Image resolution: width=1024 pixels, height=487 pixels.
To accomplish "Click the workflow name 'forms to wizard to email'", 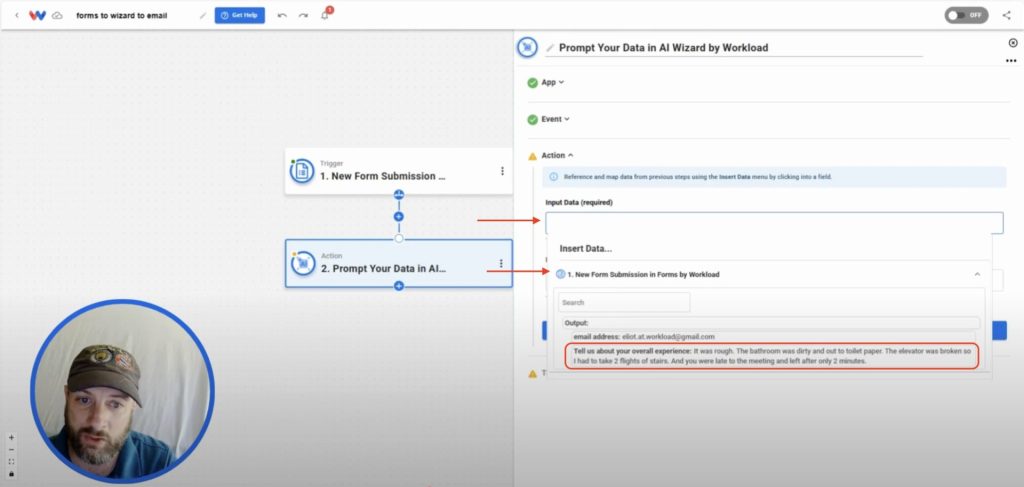I will 121,15.
